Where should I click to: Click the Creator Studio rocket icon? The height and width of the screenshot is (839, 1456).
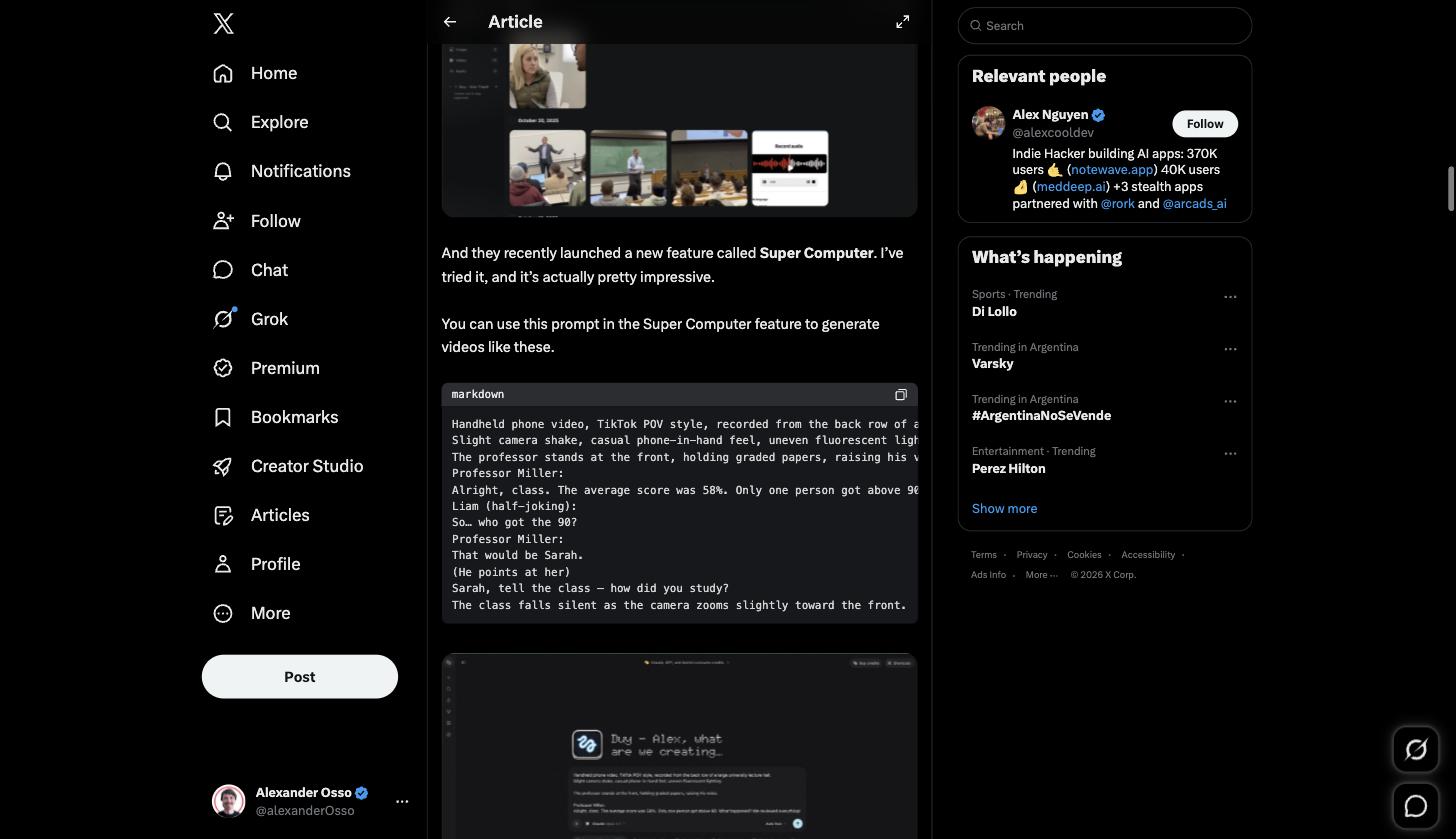click(x=223, y=466)
